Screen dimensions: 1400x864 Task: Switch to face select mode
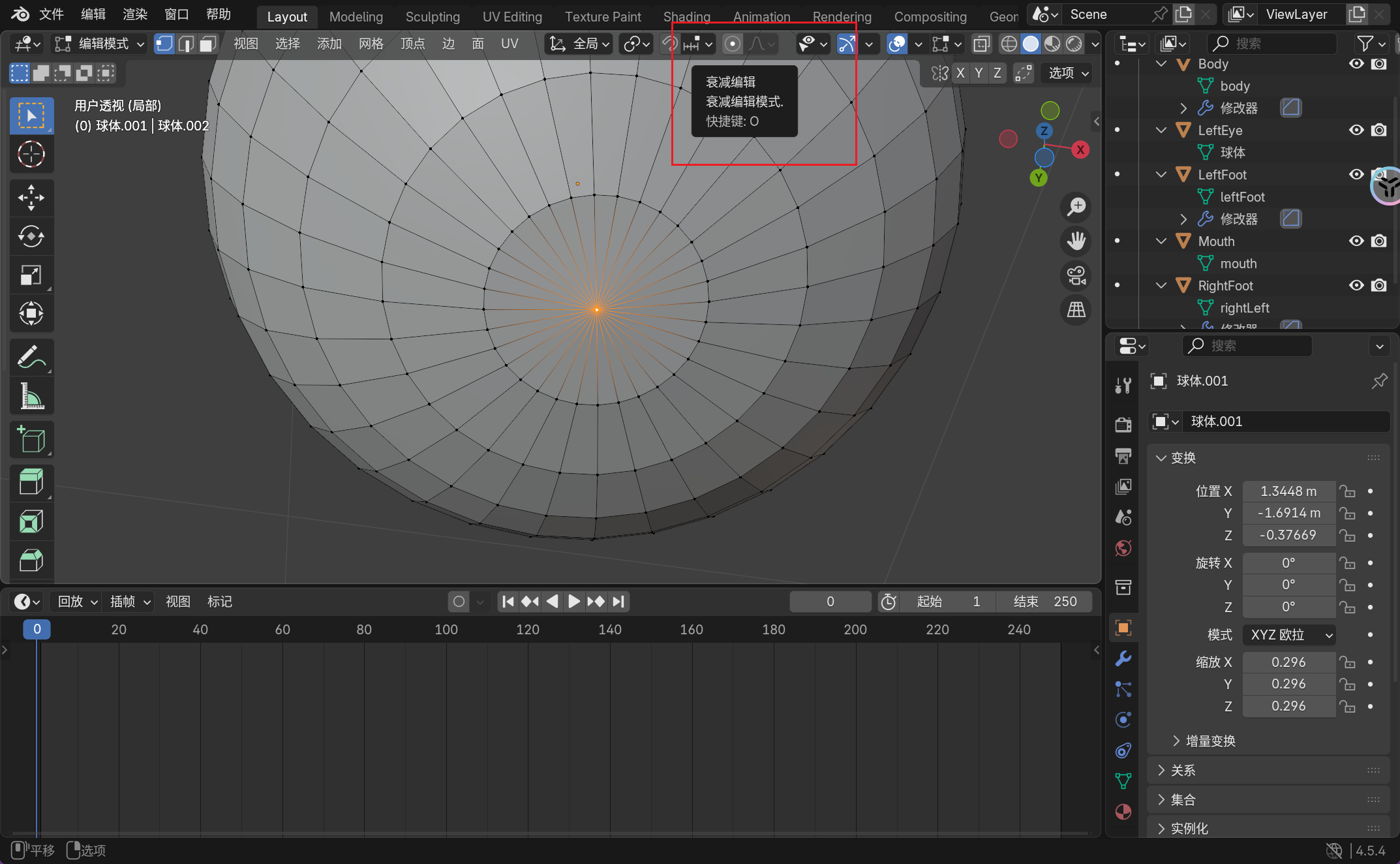(x=207, y=44)
